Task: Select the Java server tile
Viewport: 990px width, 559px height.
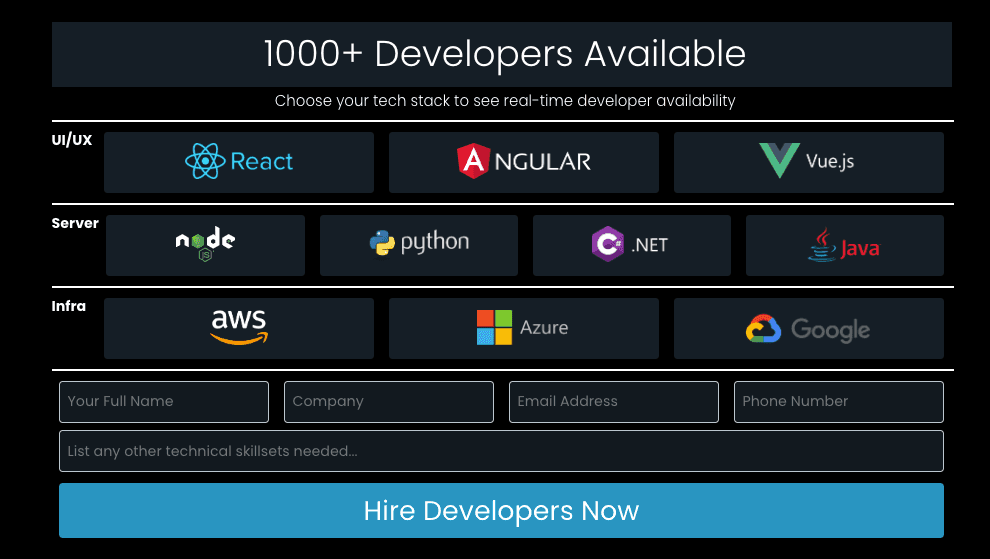Action: [x=845, y=245]
